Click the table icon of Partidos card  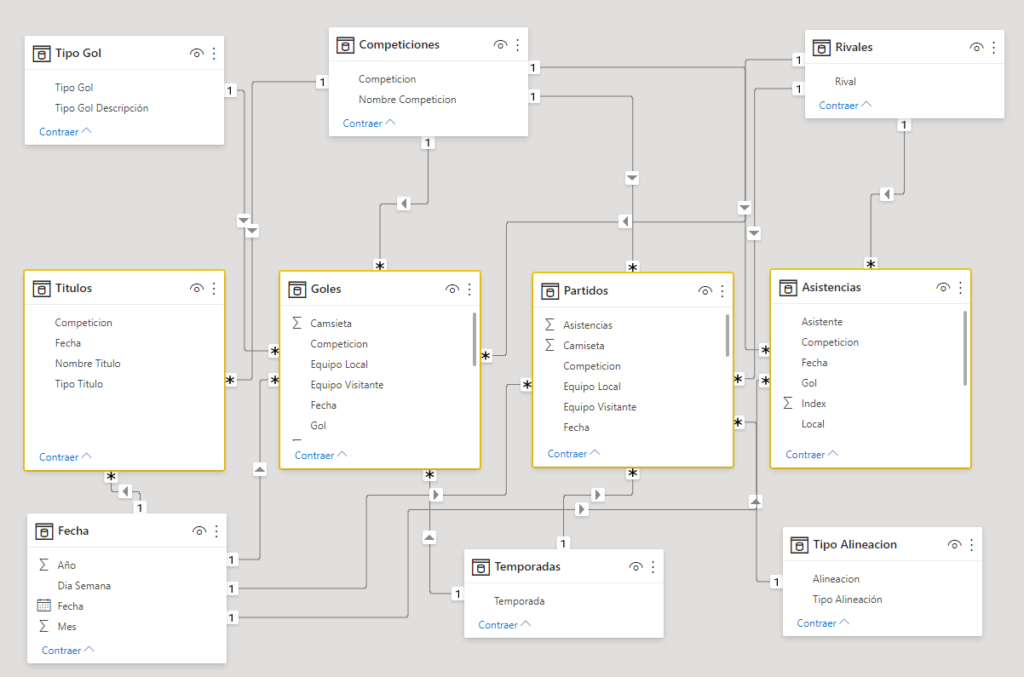click(x=550, y=291)
